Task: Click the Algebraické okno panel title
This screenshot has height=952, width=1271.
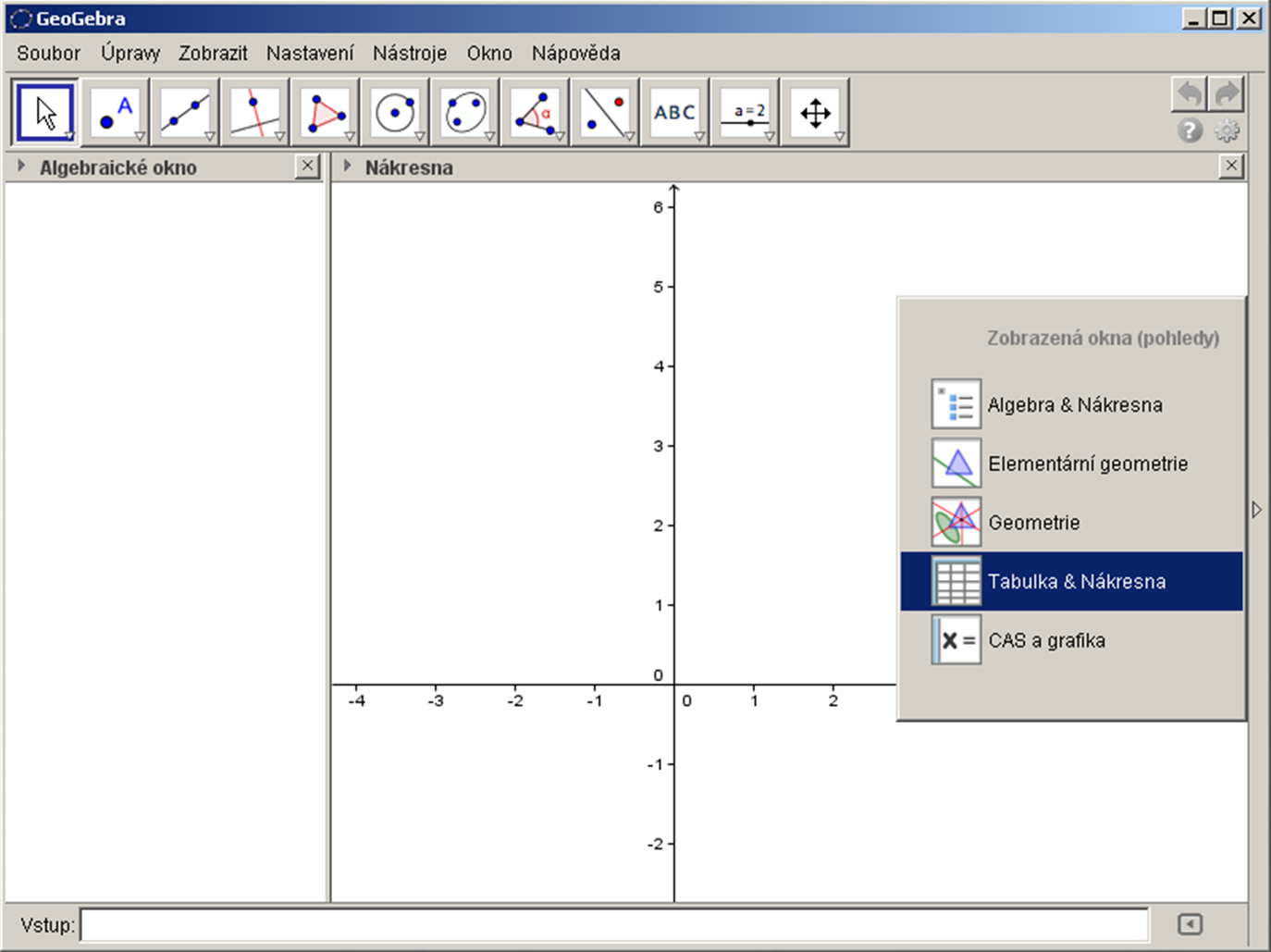Action: 118,167
